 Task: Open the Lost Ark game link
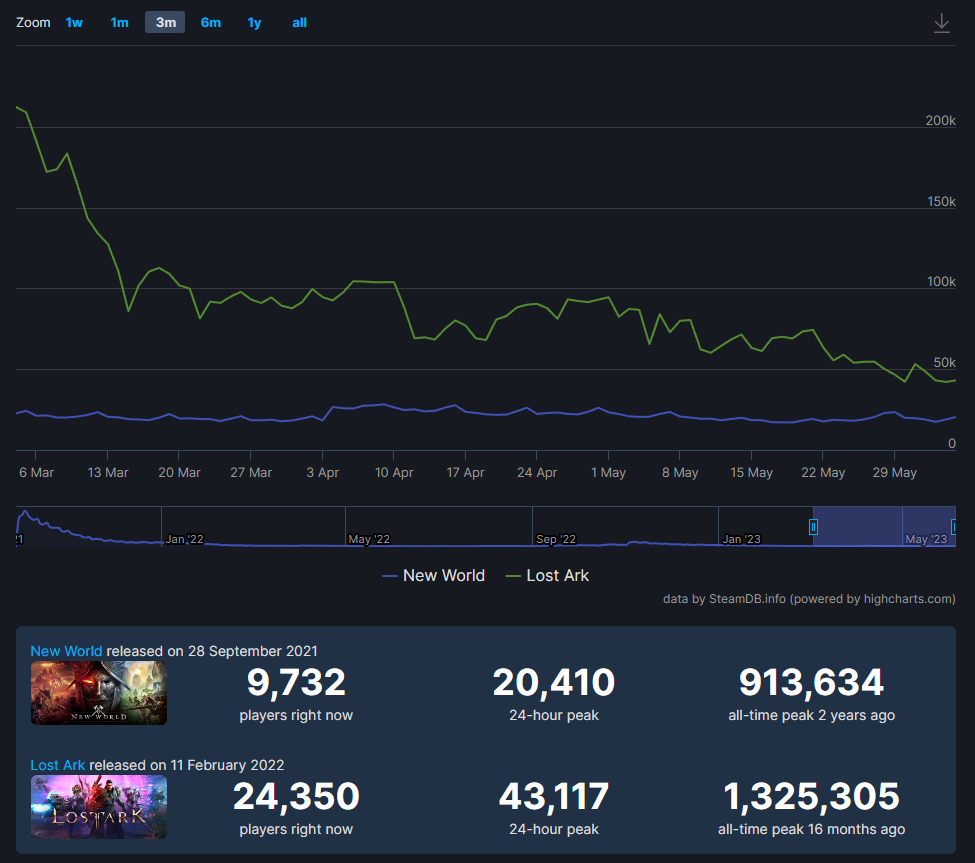(x=57, y=765)
